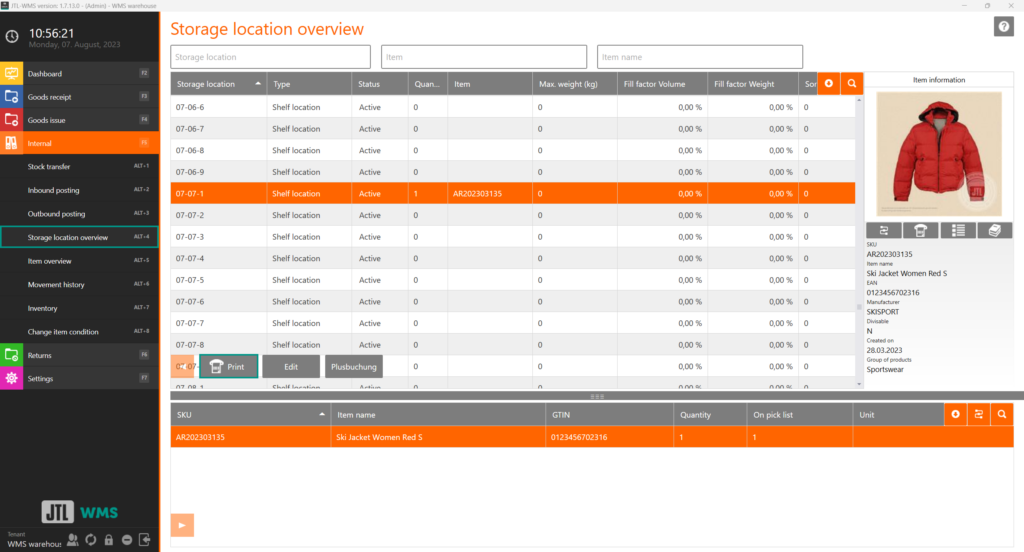Click the help question mark icon
1024x552 pixels.
point(1003,27)
